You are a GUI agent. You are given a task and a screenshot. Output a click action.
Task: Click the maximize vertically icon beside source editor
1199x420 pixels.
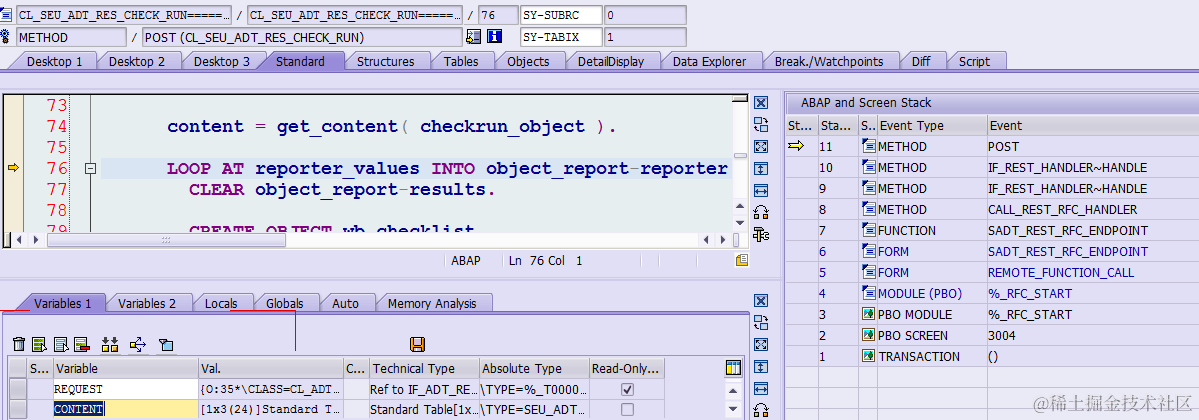(760, 168)
